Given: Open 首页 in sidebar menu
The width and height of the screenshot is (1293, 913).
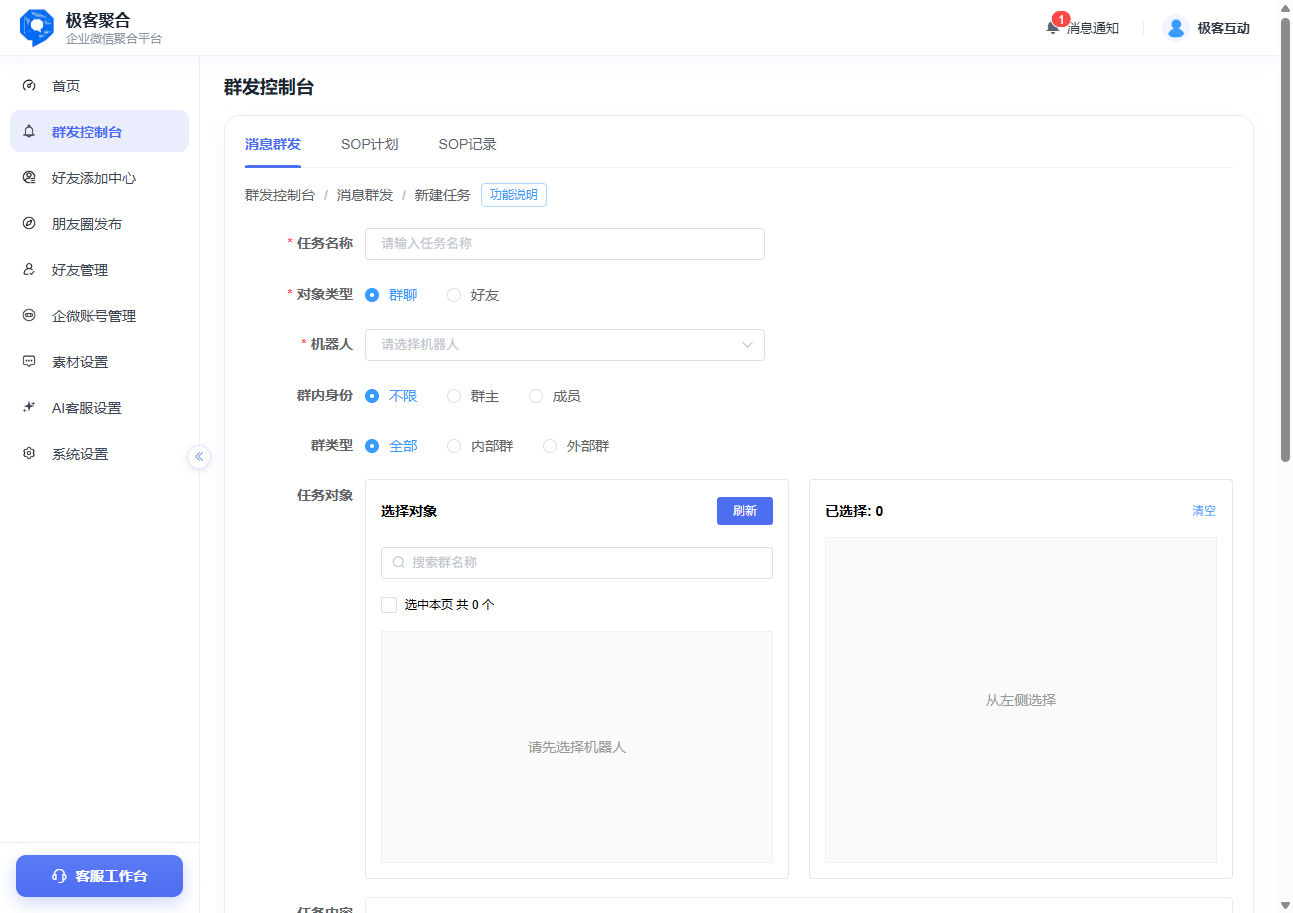Looking at the screenshot, I should [100, 86].
